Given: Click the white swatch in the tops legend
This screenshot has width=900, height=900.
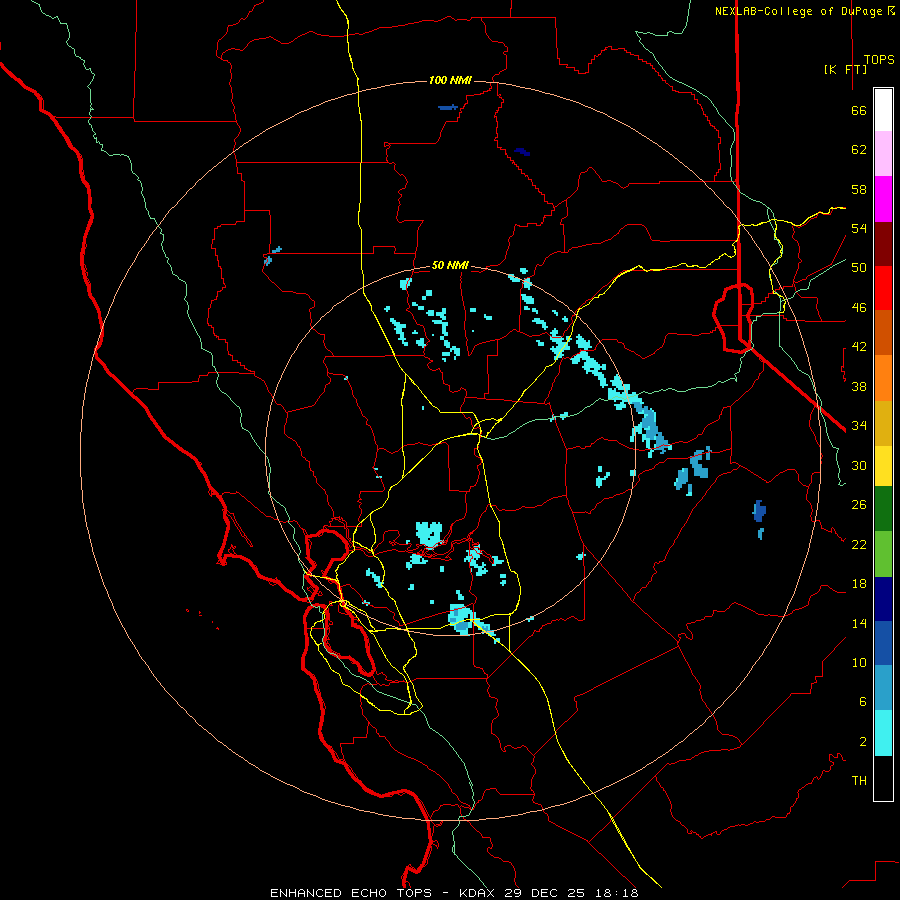Looking at the screenshot, I should (883, 110).
